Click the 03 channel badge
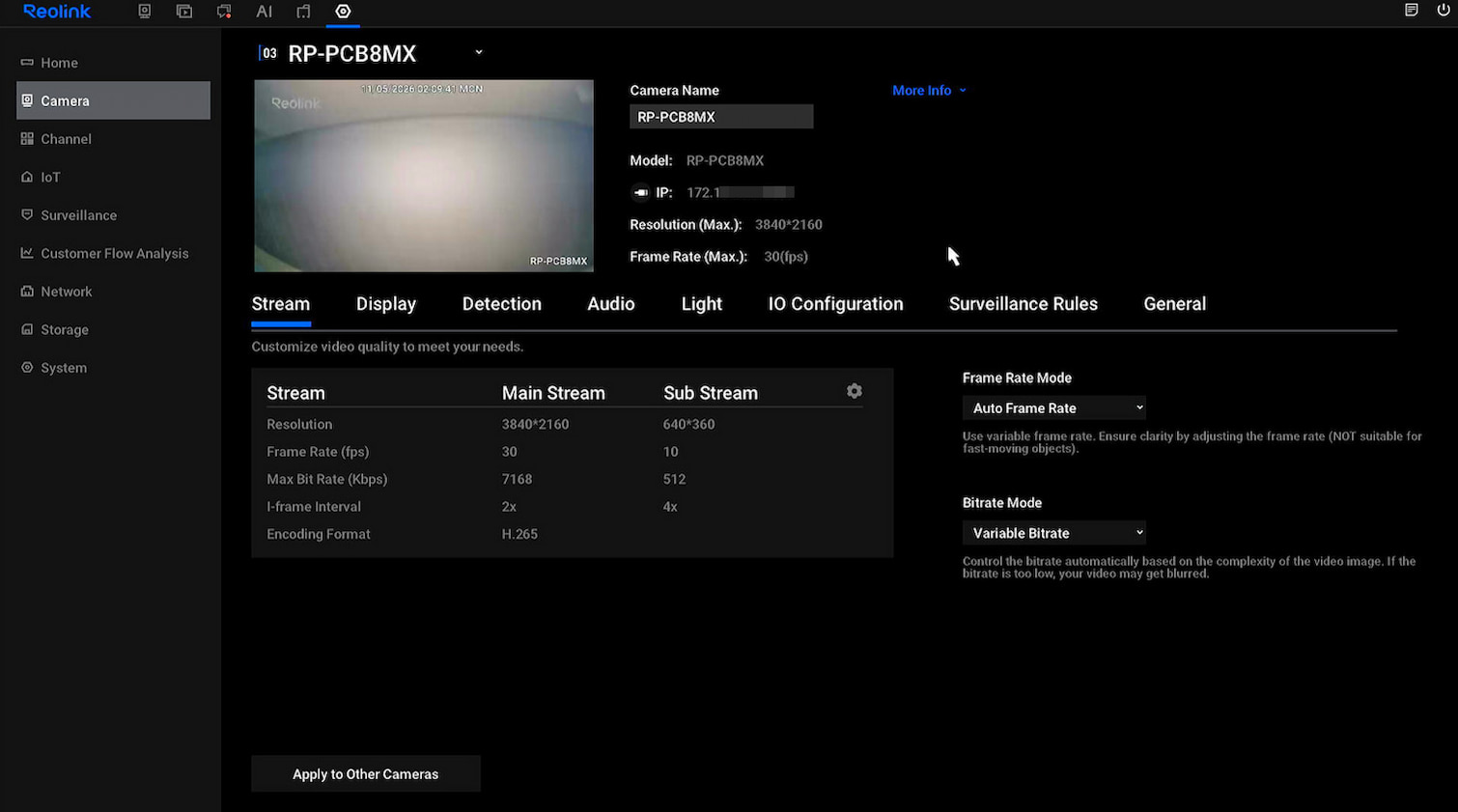This screenshot has height=812, width=1458. pyautogui.click(x=268, y=53)
